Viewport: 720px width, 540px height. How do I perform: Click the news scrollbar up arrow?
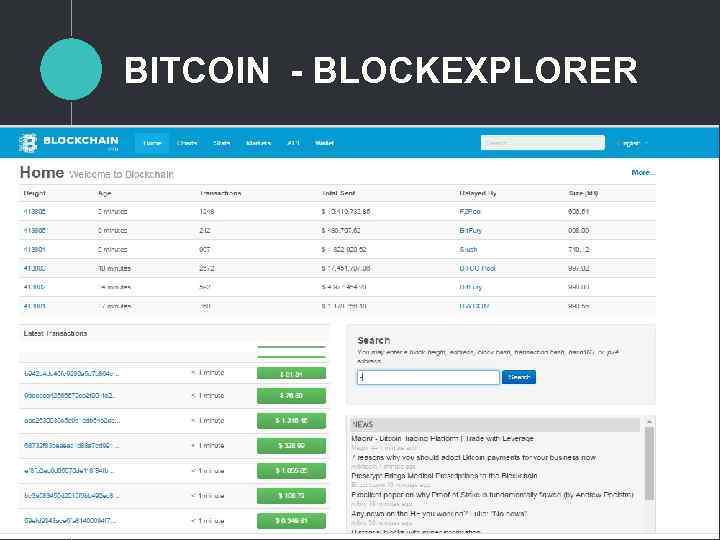coord(649,422)
